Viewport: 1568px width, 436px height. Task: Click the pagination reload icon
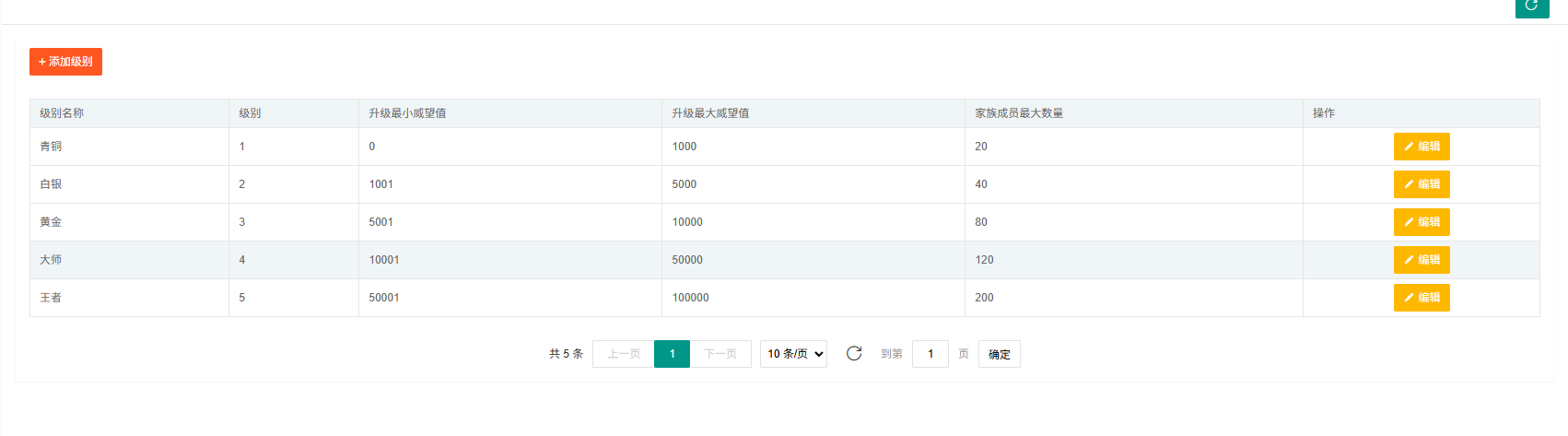(854, 354)
